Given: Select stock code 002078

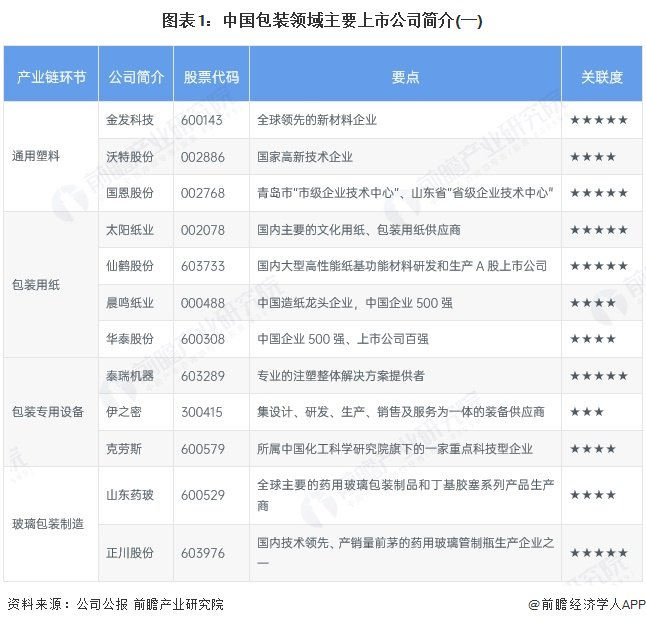Looking at the screenshot, I should coord(203,230).
